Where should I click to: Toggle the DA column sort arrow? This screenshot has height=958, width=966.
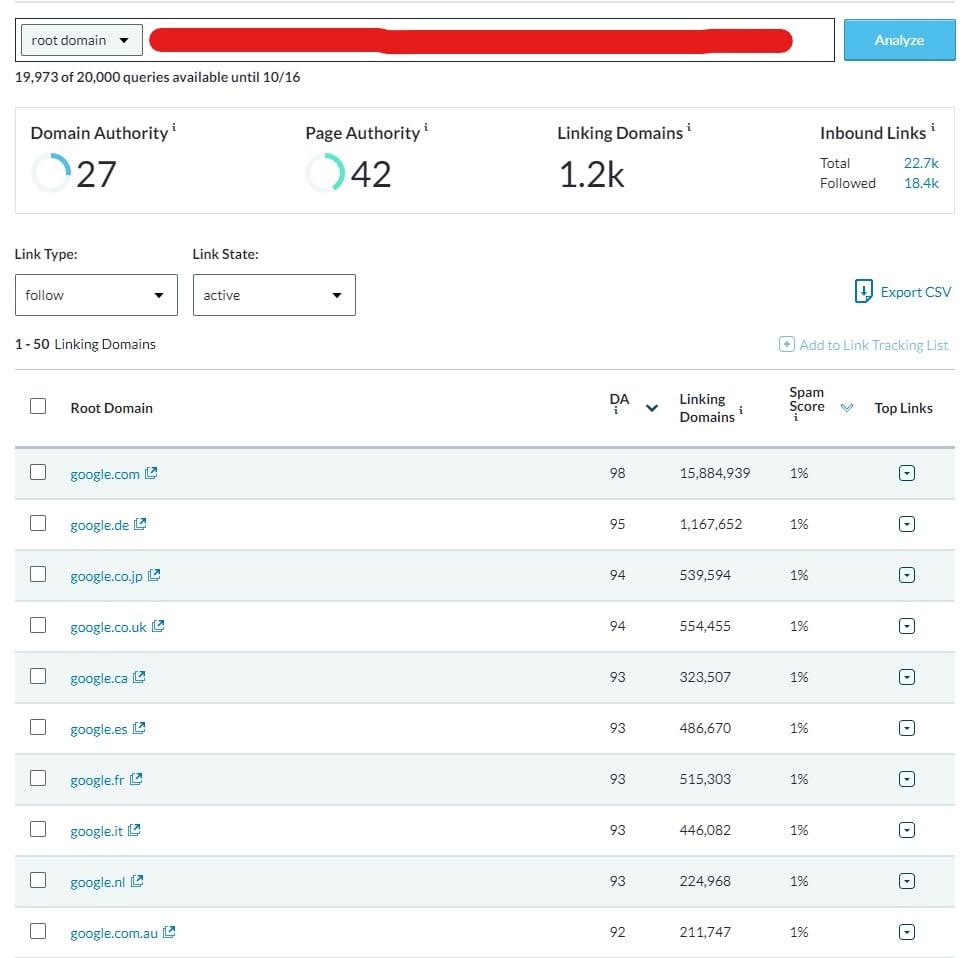(651, 407)
